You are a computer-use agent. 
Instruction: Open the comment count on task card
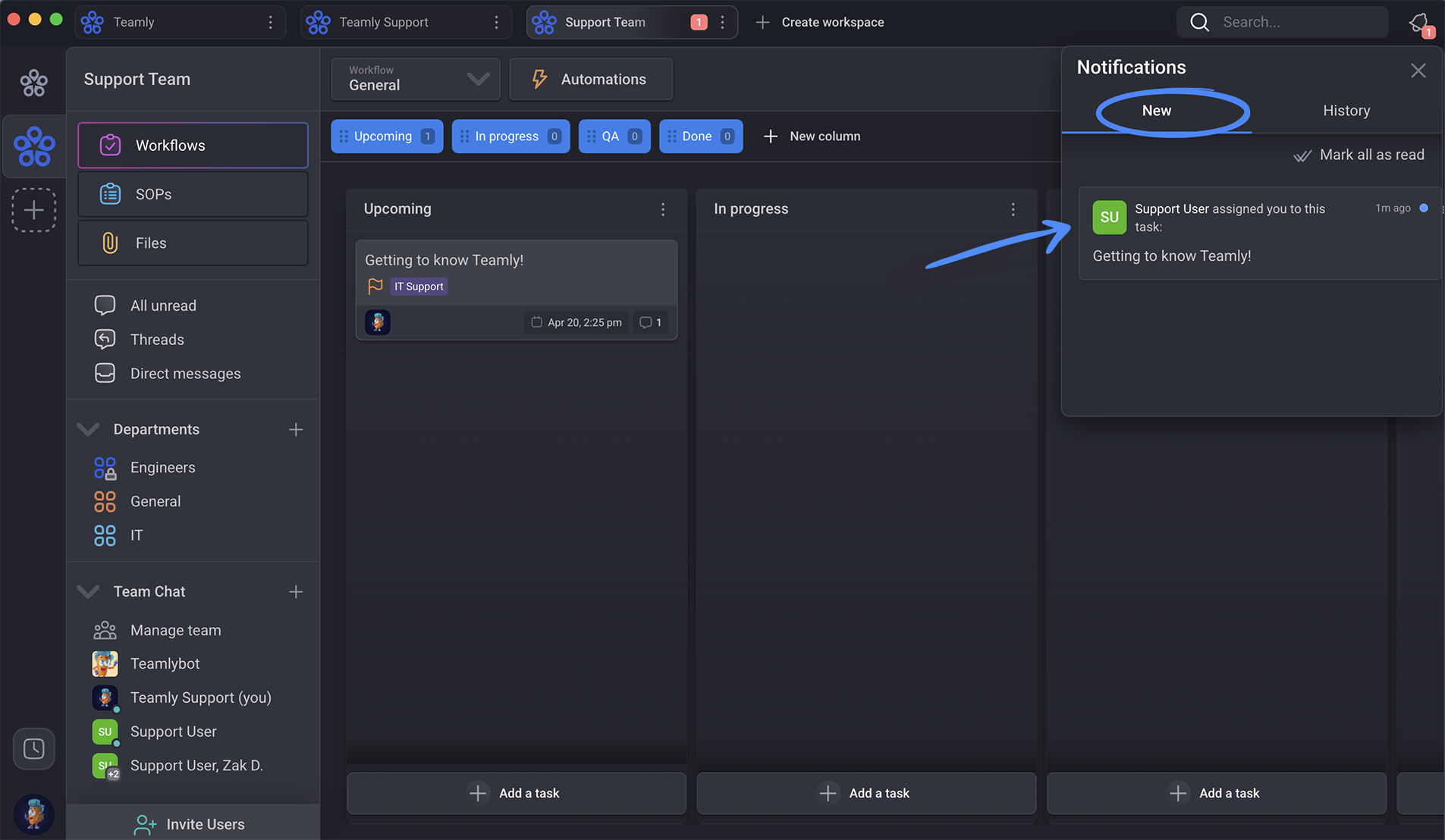[x=651, y=322]
